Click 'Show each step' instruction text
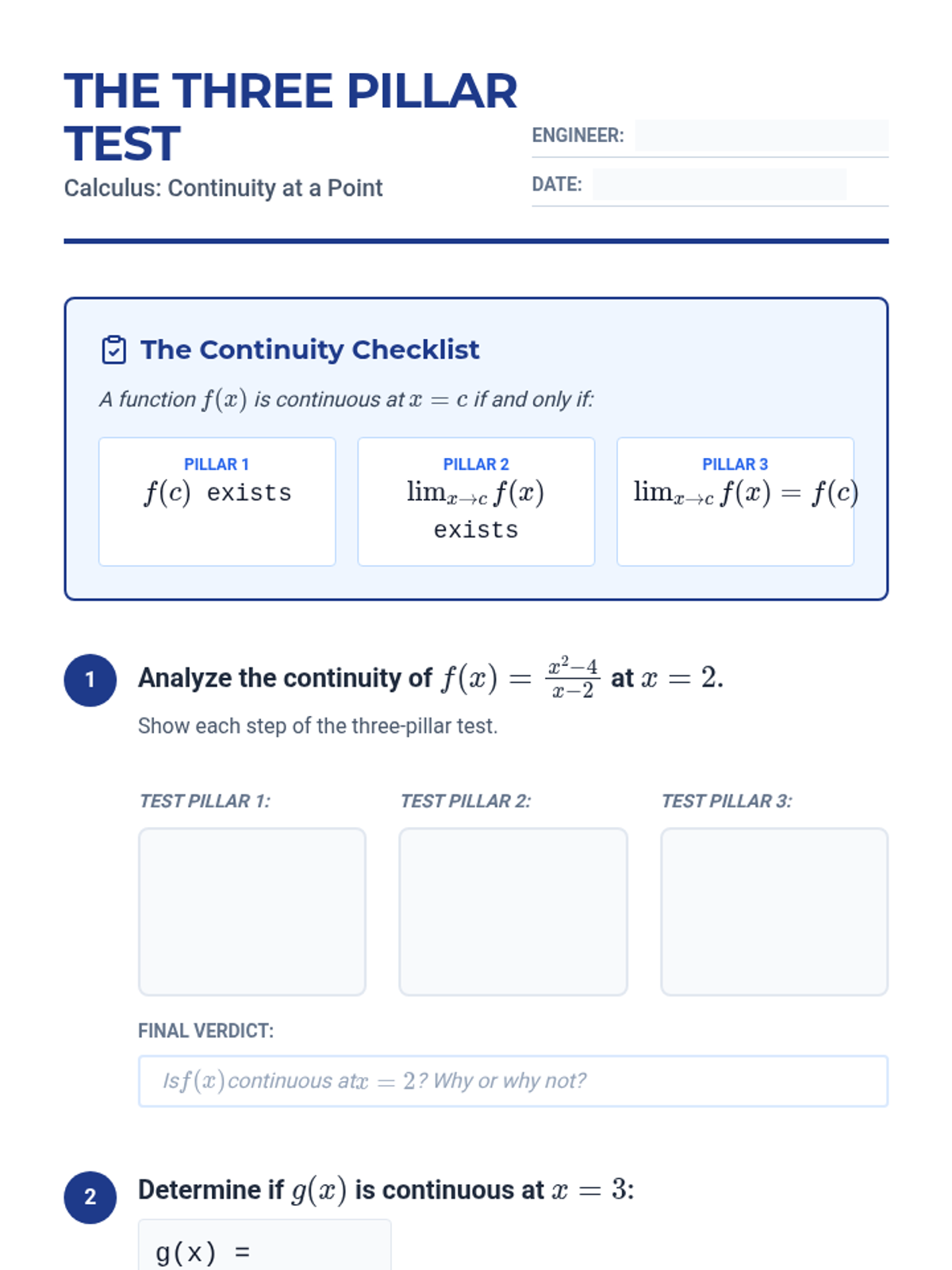This screenshot has width=952, height=1270. coord(317,726)
